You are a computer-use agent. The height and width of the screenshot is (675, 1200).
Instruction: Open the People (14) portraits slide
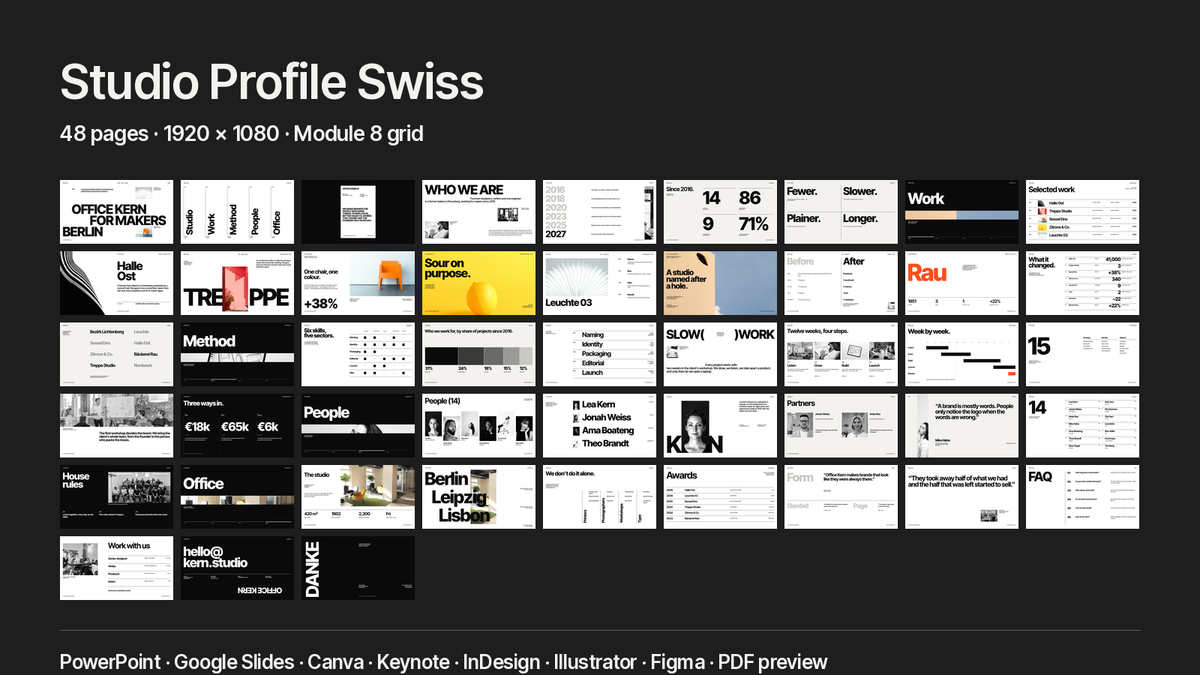click(479, 426)
